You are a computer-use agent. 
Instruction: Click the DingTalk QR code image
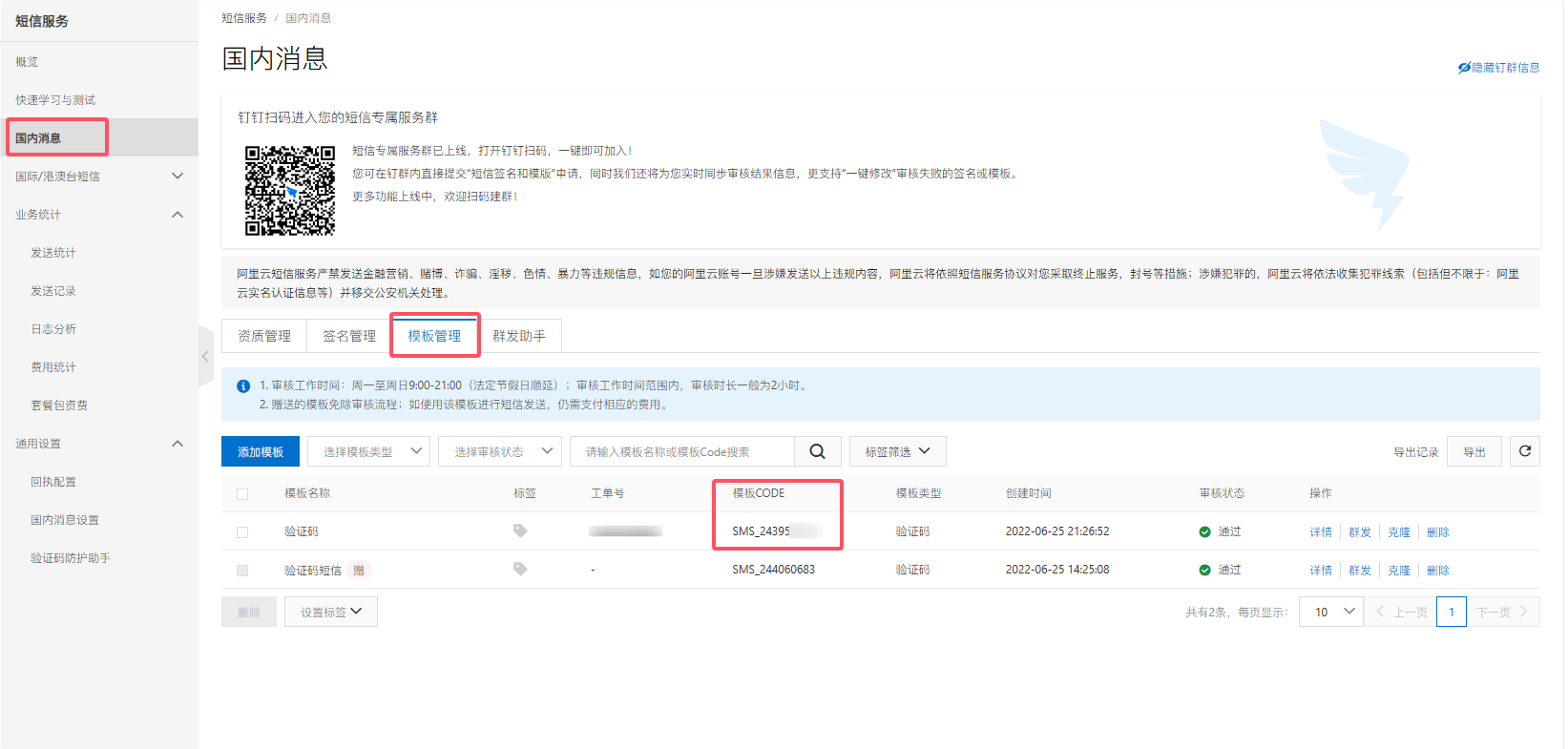pos(290,190)
